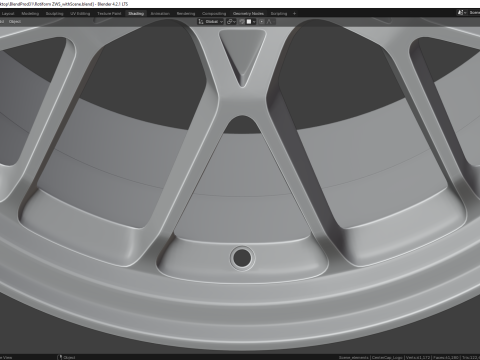Viewport: 480px width, 360px height.
Task: Open the Scripting workspace tab
Action: point(279,14)
